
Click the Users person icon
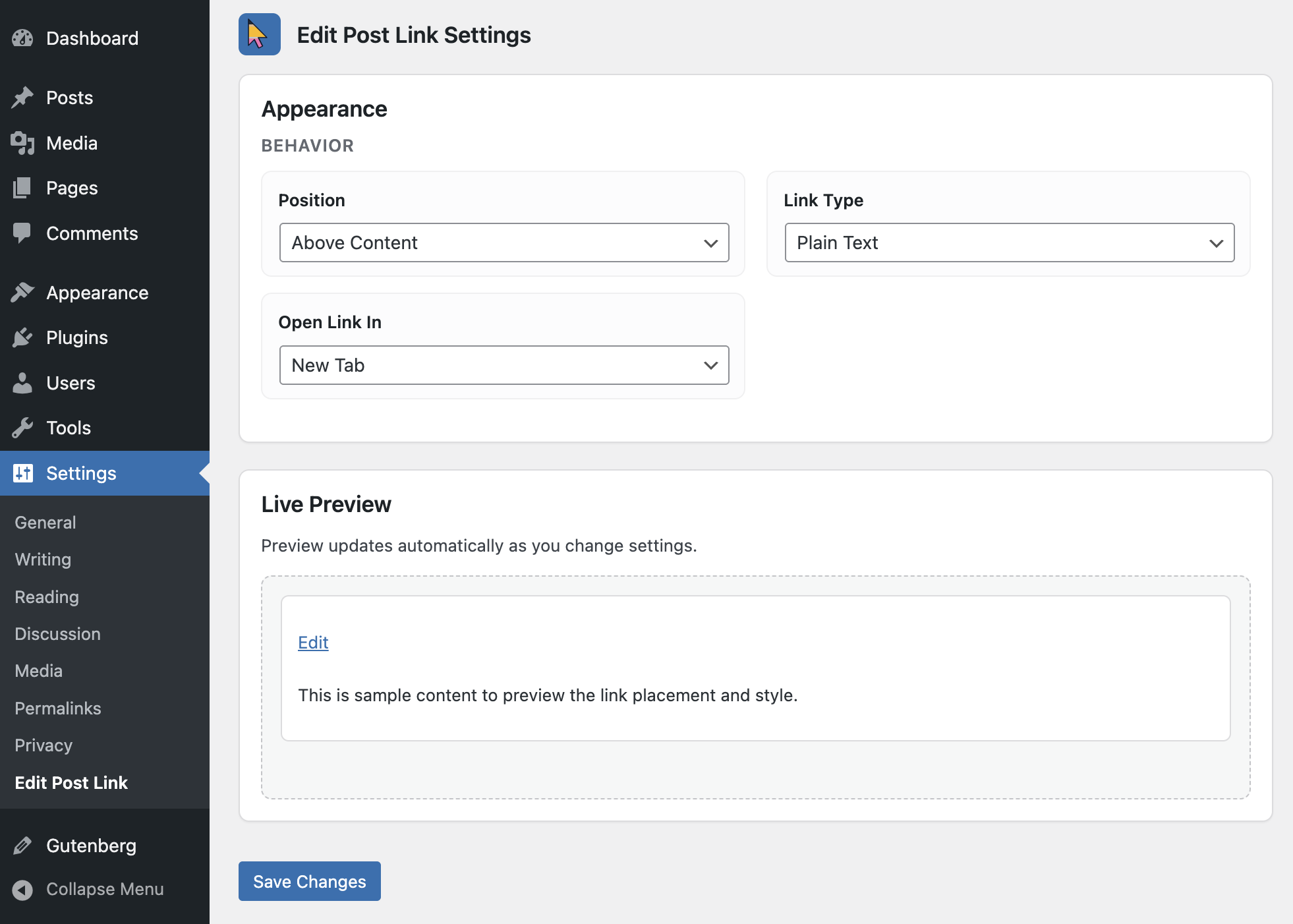(22, 382)
